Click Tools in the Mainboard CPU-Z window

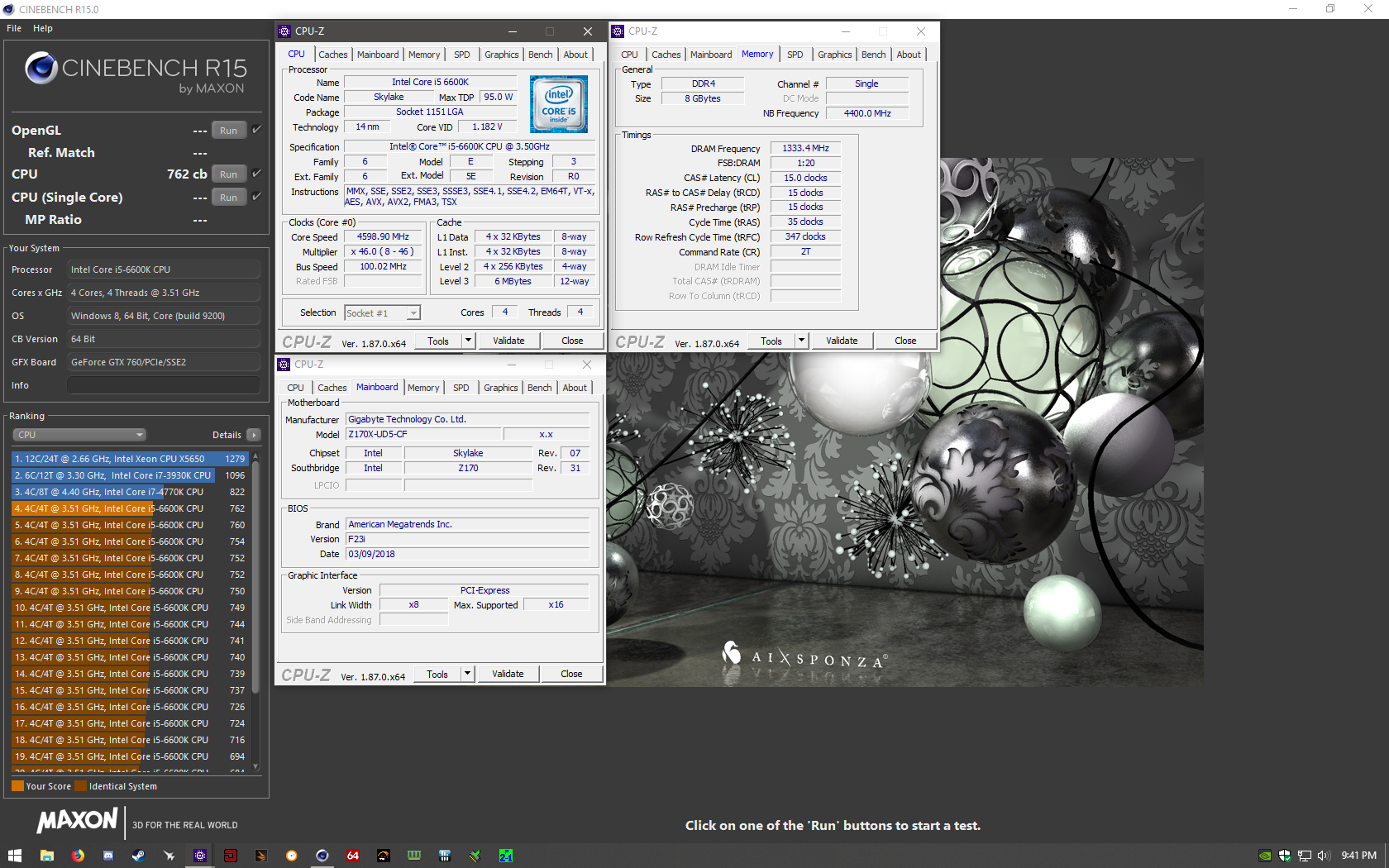coord(437,674)
